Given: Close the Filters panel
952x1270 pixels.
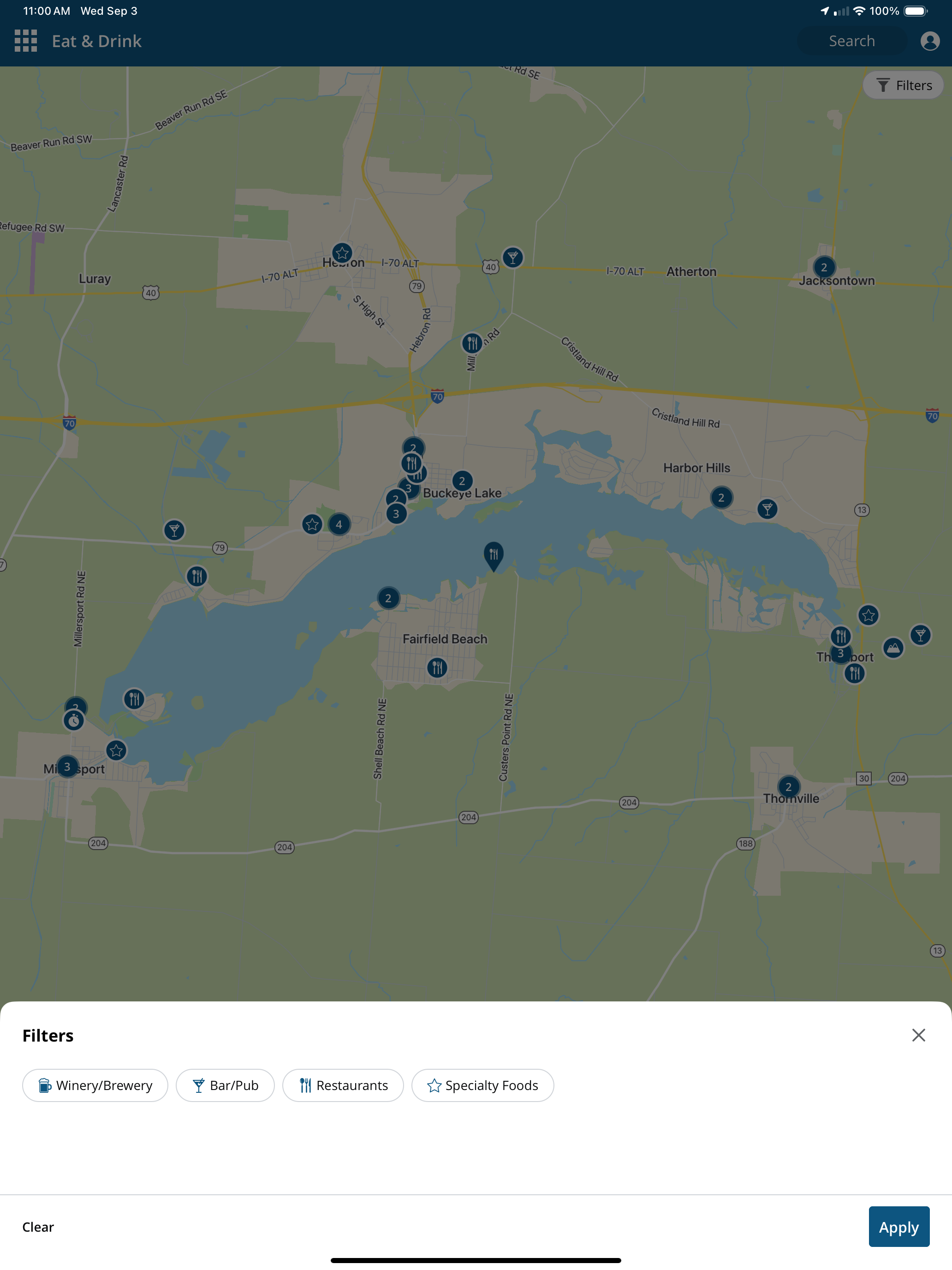Looking at the screenshot, I should pyautogui.click(x=918, y=1035).
